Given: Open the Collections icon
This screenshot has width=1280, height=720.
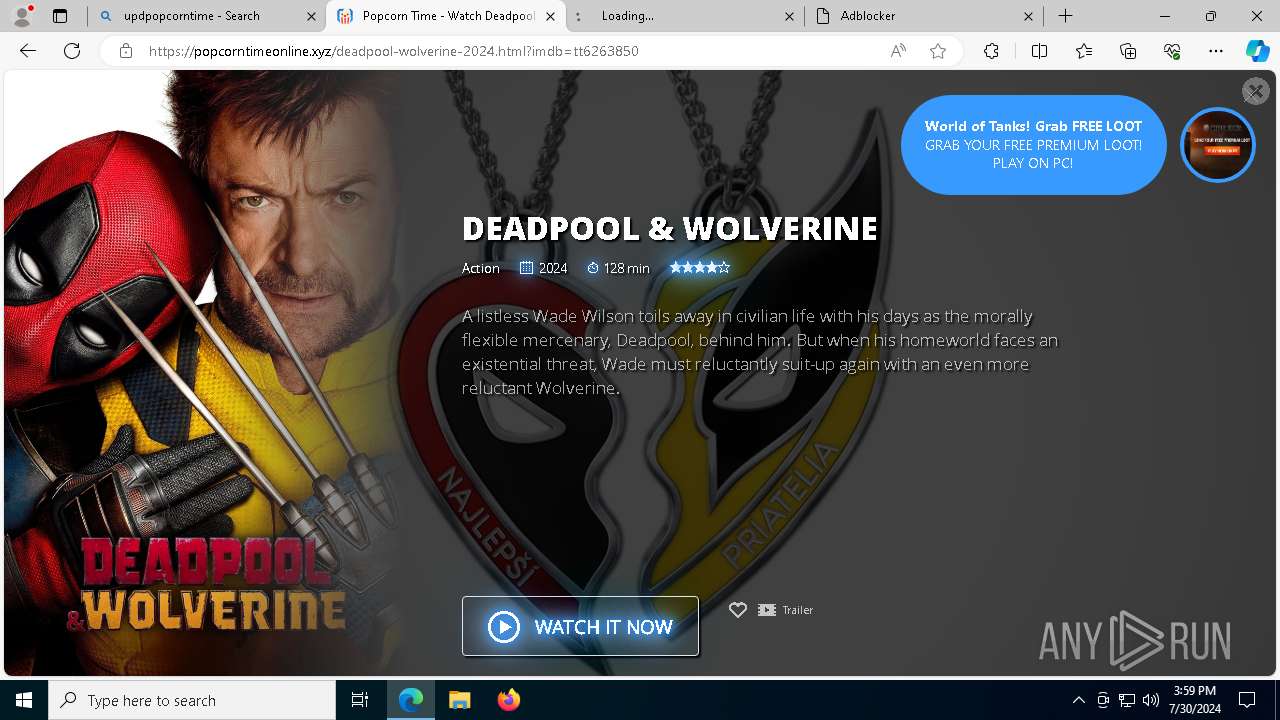Looking at the screenshot, I should 1128,51.
